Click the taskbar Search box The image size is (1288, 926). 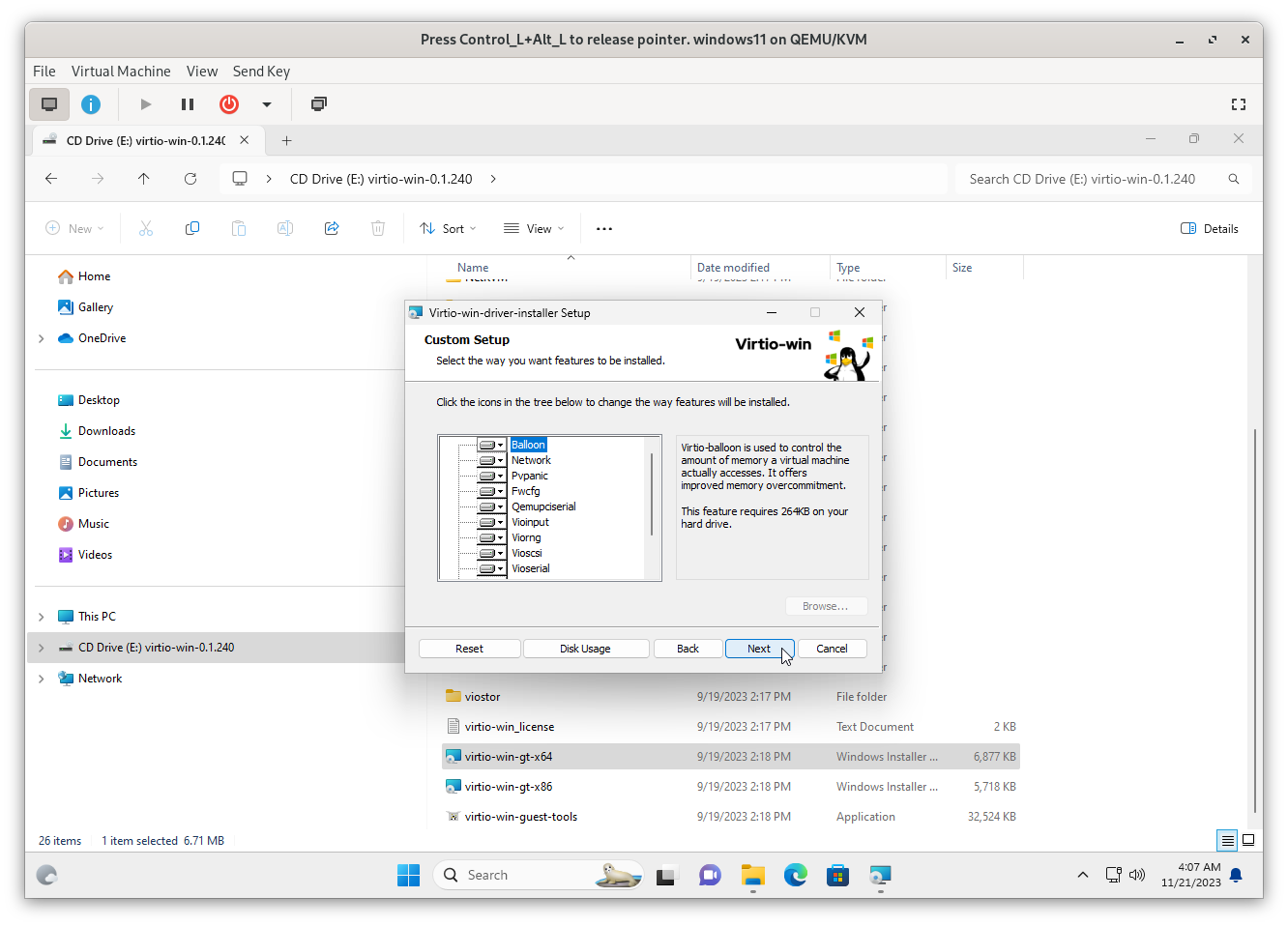tap(539, 876)
